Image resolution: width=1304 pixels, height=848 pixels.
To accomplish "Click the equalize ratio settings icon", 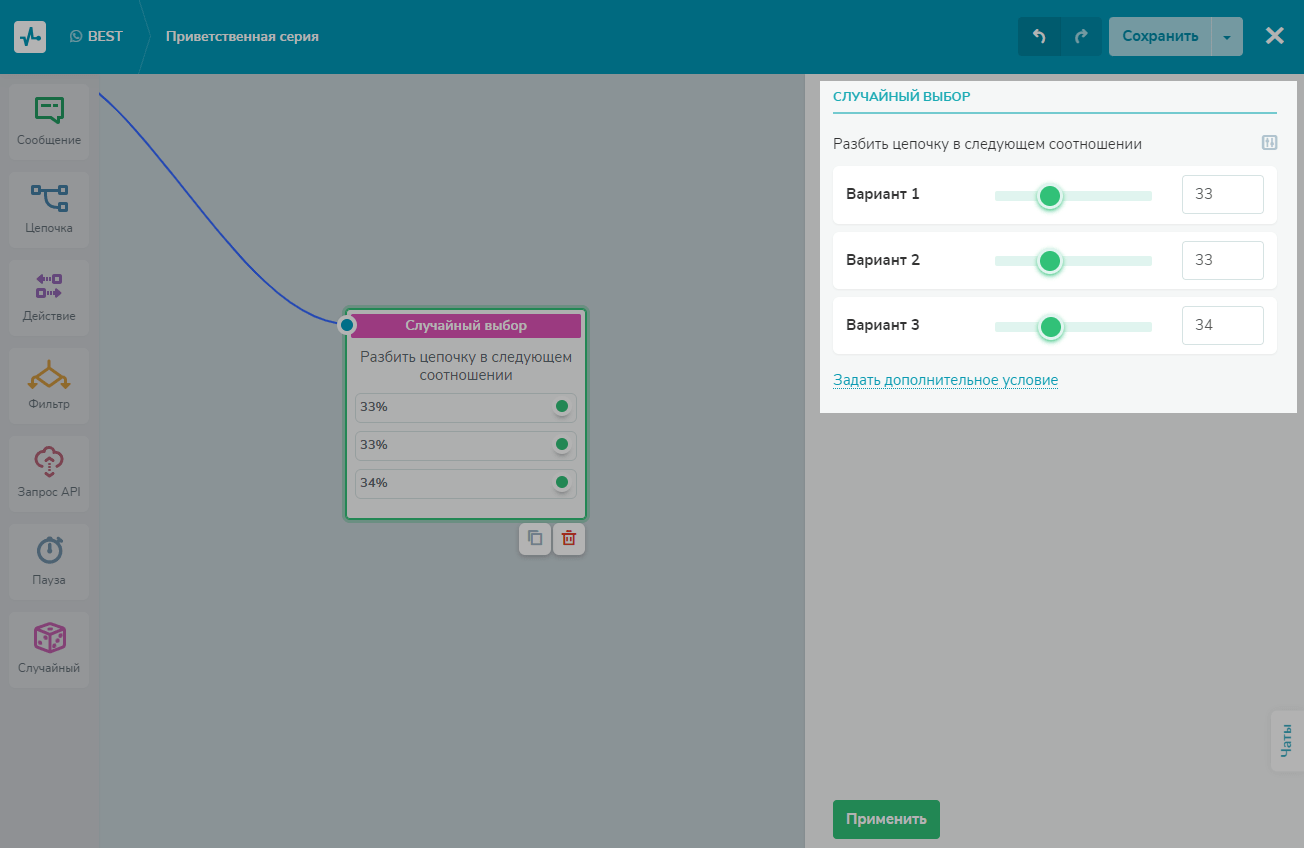I will (x=1270, y=143).
